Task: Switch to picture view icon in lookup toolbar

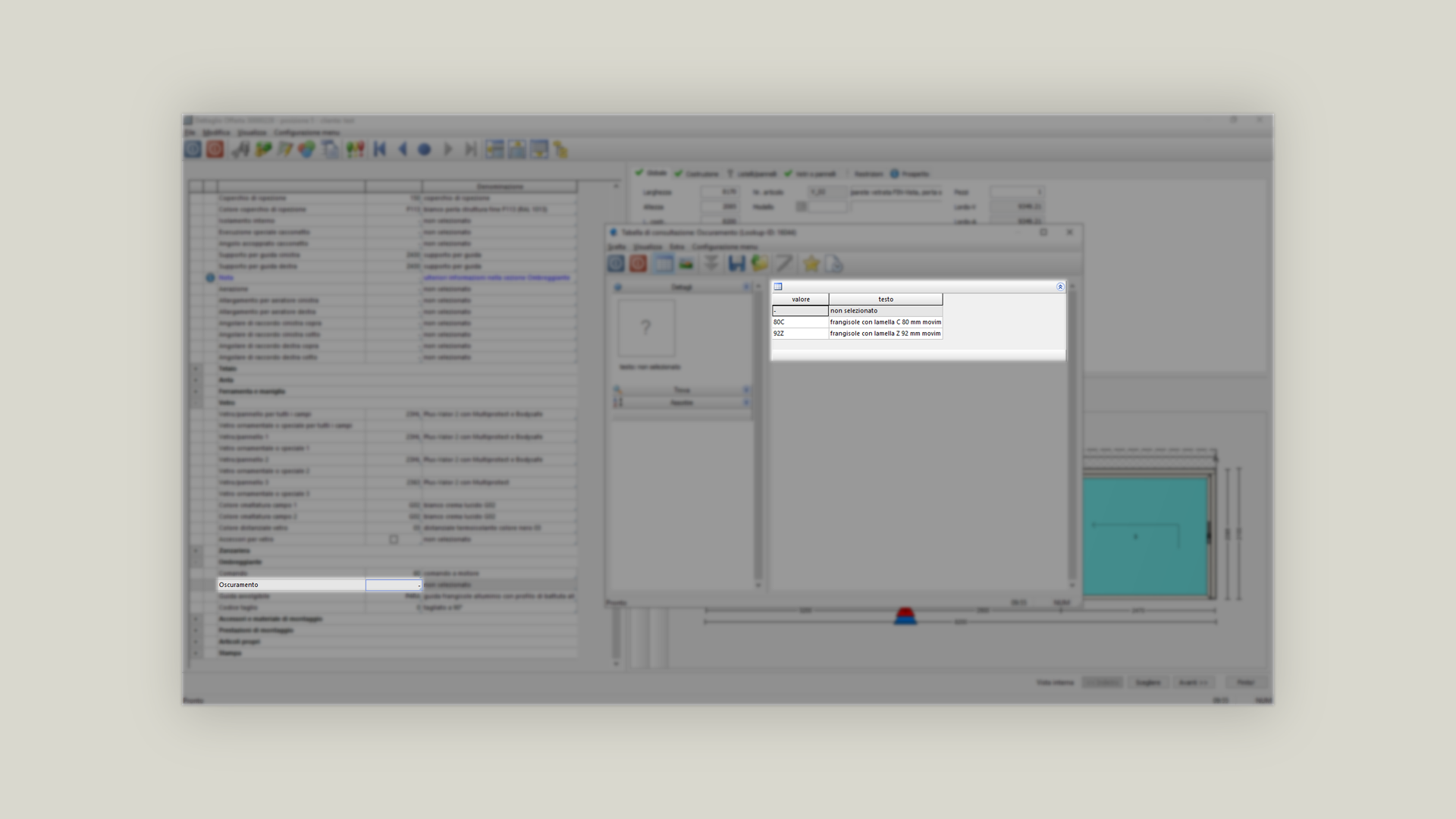Action: tap(686, 264)
